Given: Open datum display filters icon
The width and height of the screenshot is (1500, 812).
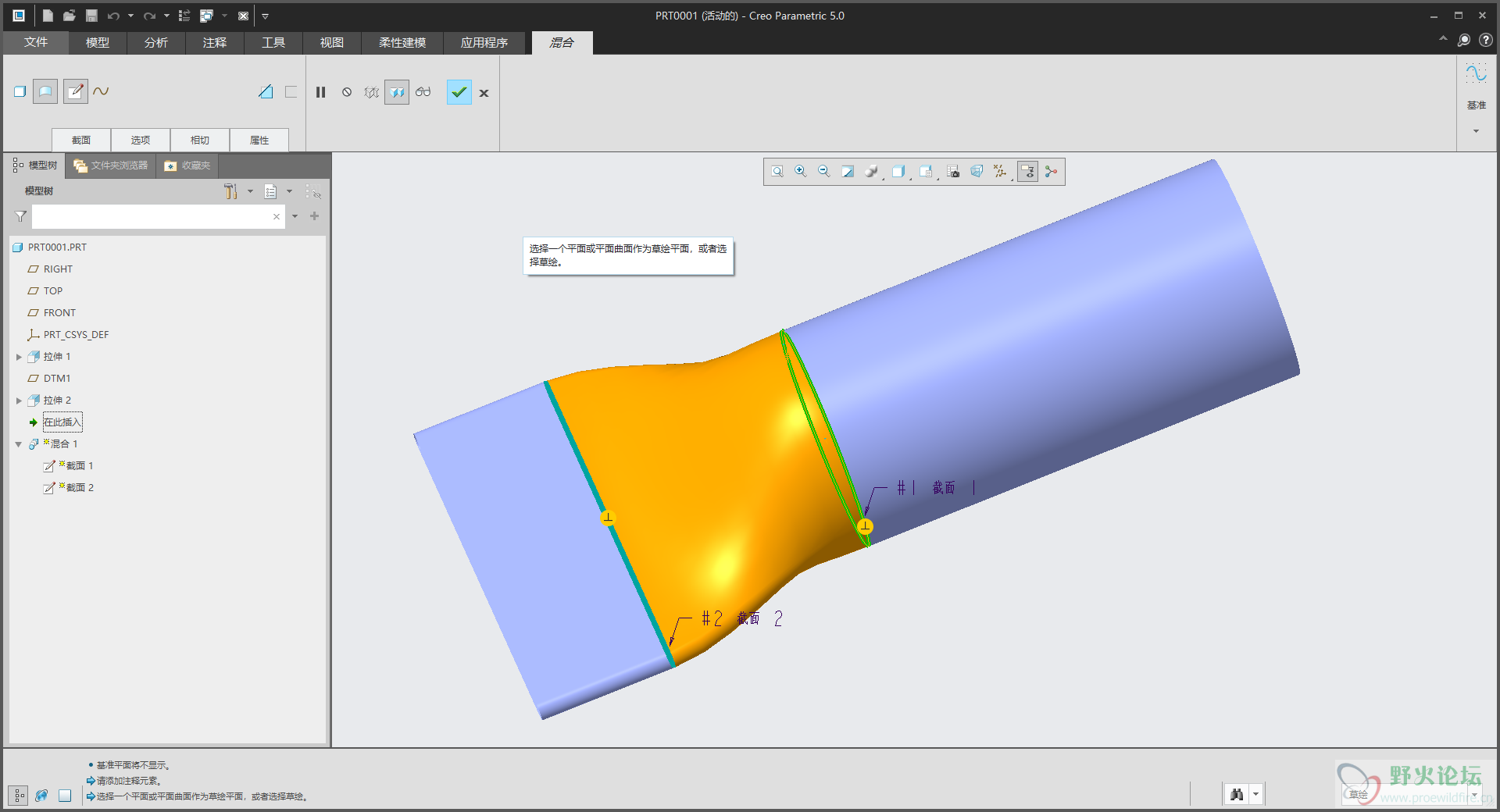Looking at the screenshot, I should coord(1001,172).
